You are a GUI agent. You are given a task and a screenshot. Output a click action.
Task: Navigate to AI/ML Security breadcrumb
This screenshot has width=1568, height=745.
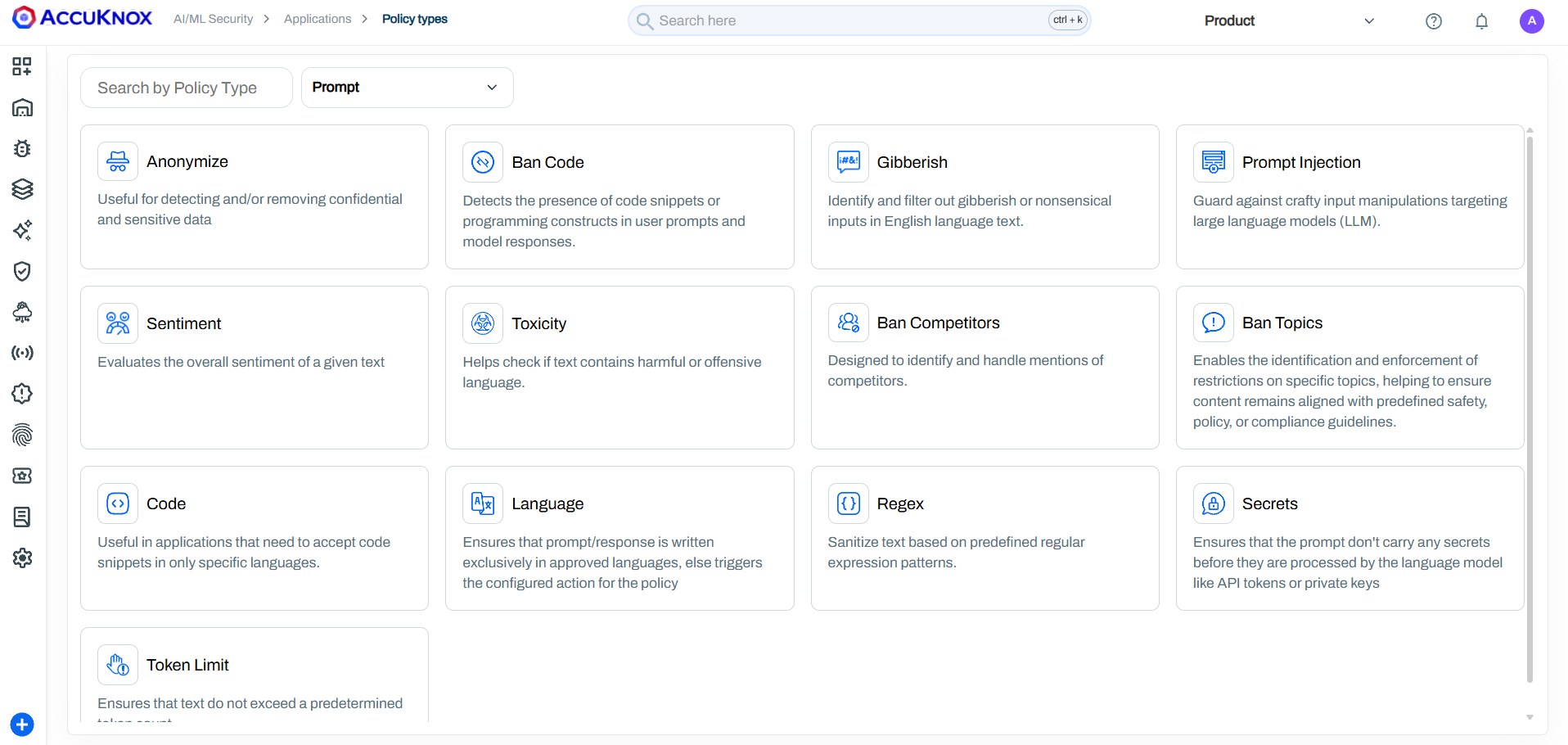click(213, 19)
